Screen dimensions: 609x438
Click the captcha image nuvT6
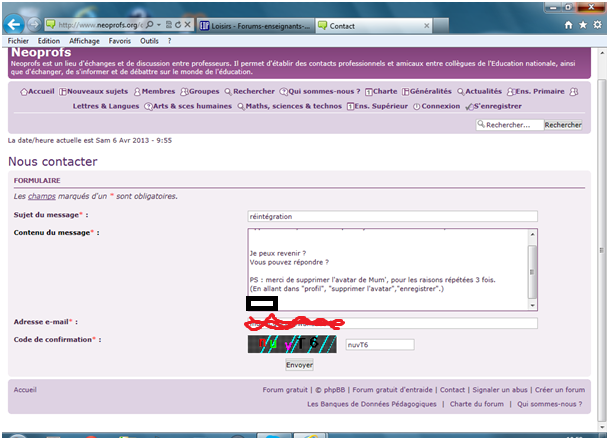(292, 344)
